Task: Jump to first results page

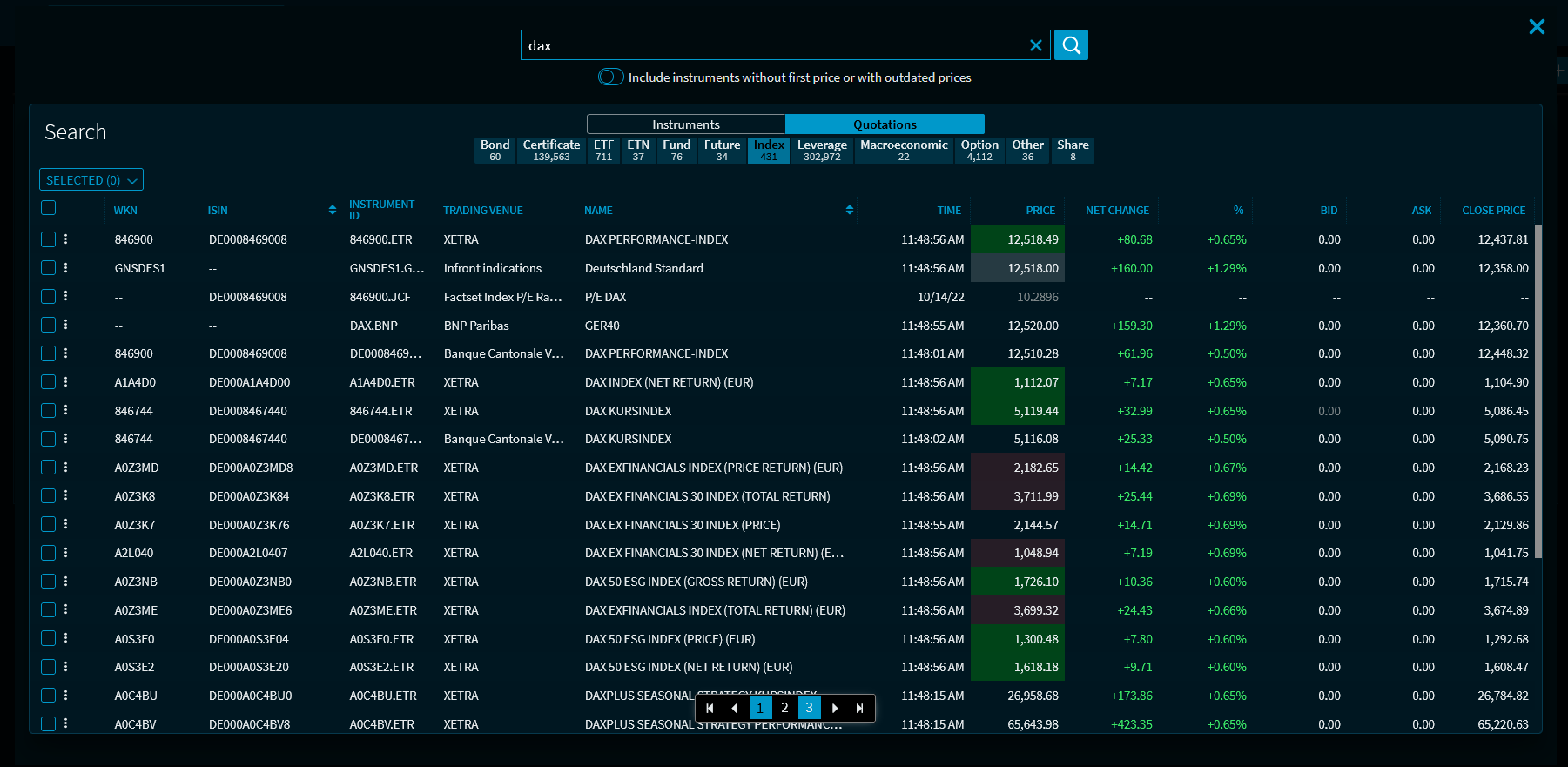Action: tap(710, 708)
